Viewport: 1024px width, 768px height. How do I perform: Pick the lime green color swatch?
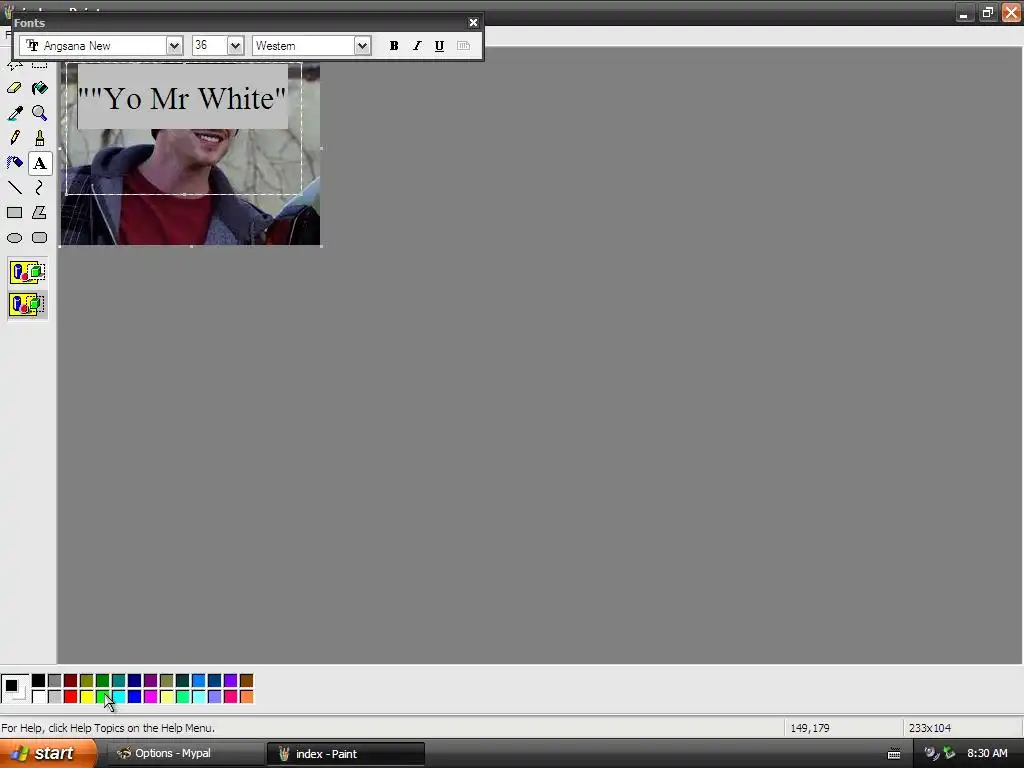click(x=103, y=697)
